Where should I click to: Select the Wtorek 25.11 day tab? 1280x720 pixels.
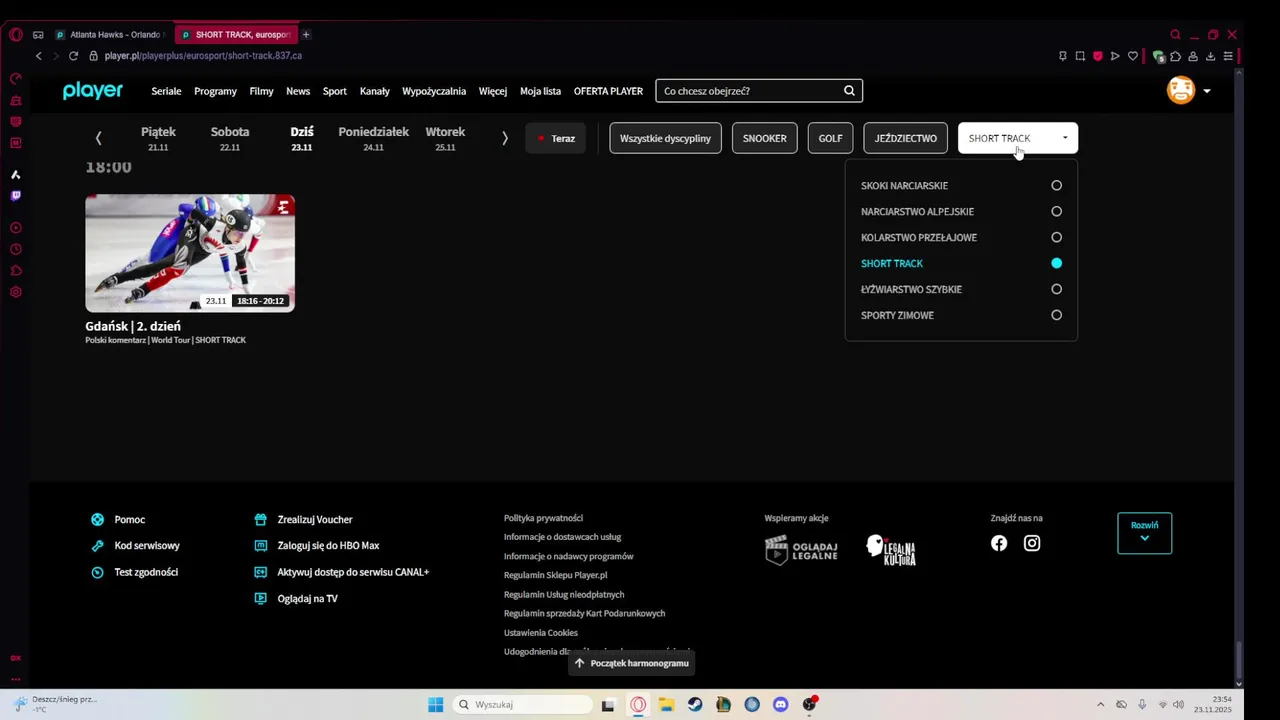click(445, 138)
